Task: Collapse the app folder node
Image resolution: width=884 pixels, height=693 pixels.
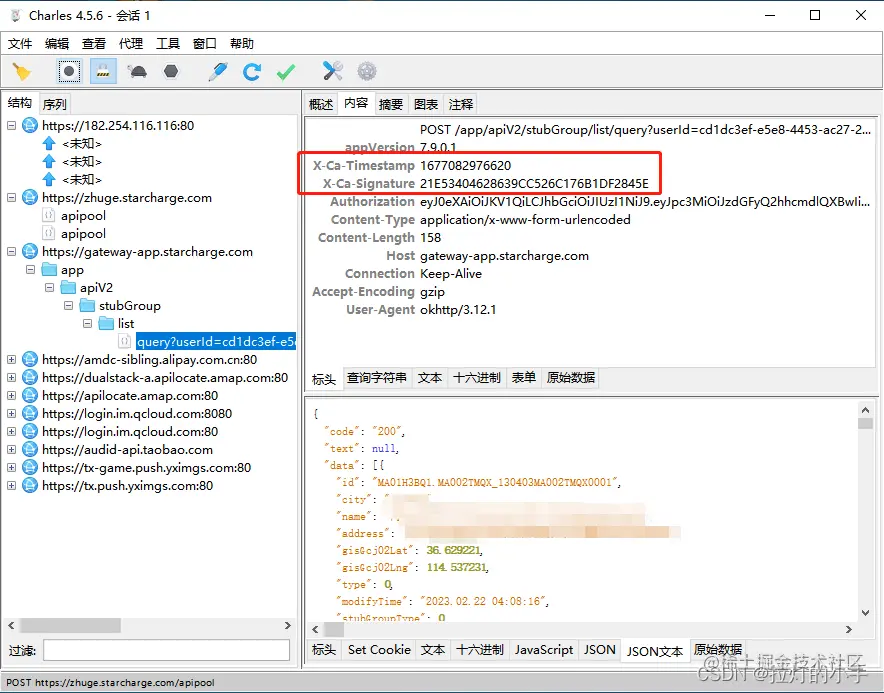Action: [30, 270]
